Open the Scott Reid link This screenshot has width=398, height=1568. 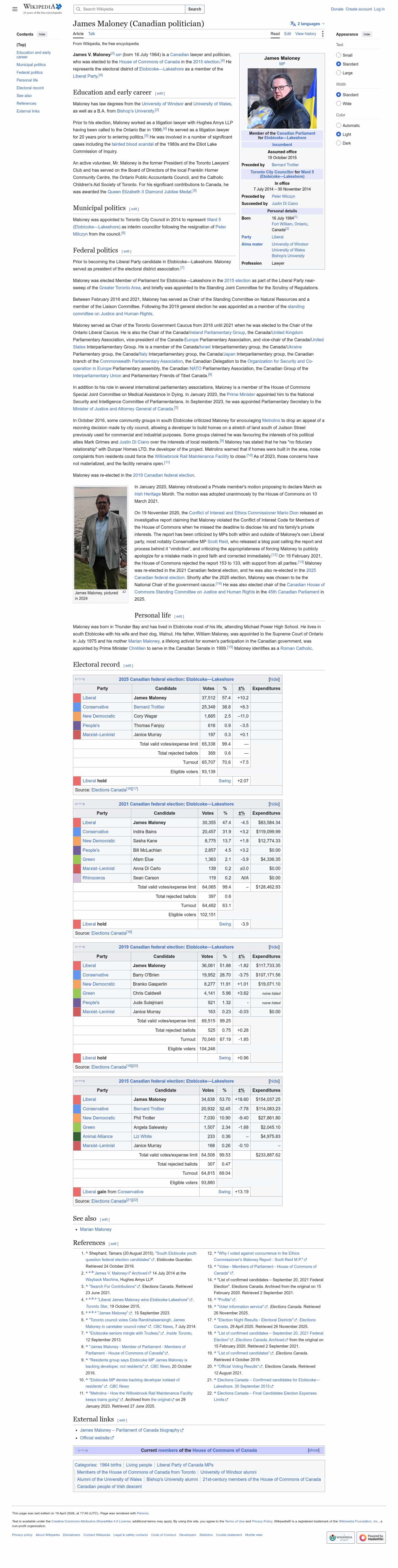tap(217, 541)
